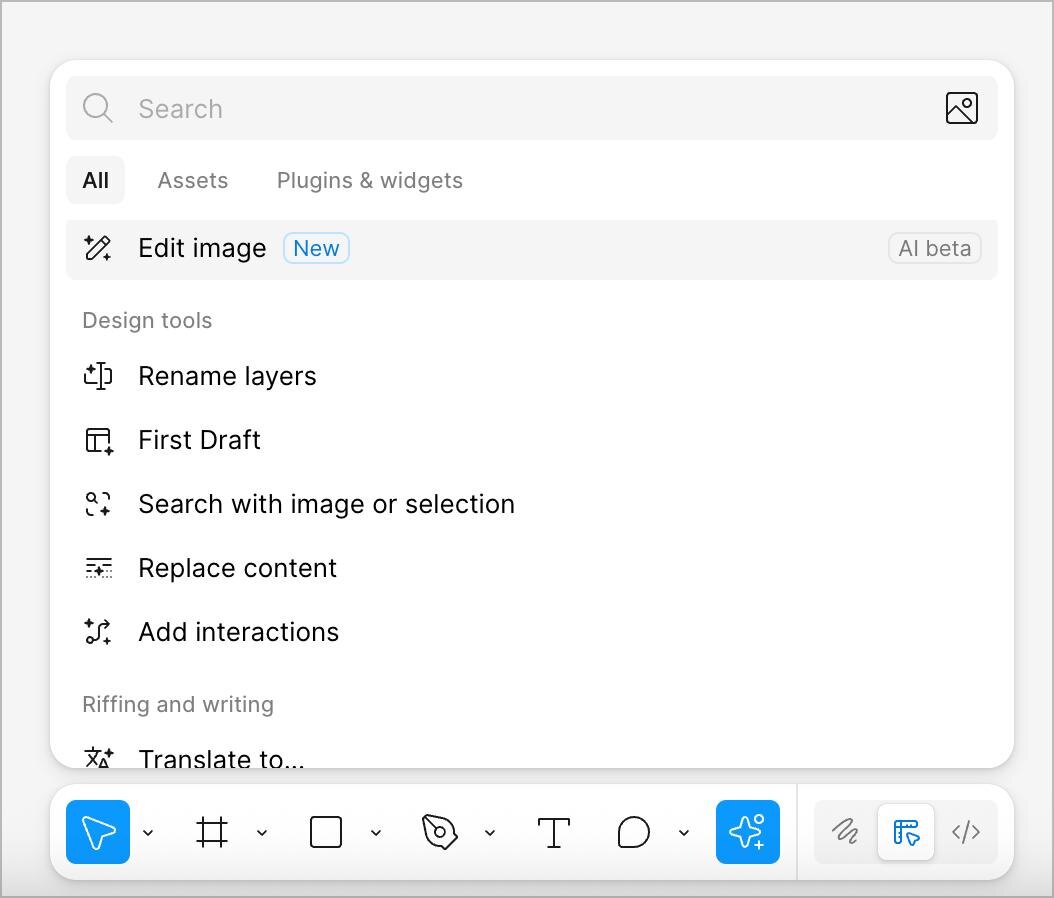
Task: Select the Comment tool
Action: click(x=634, y=832)
